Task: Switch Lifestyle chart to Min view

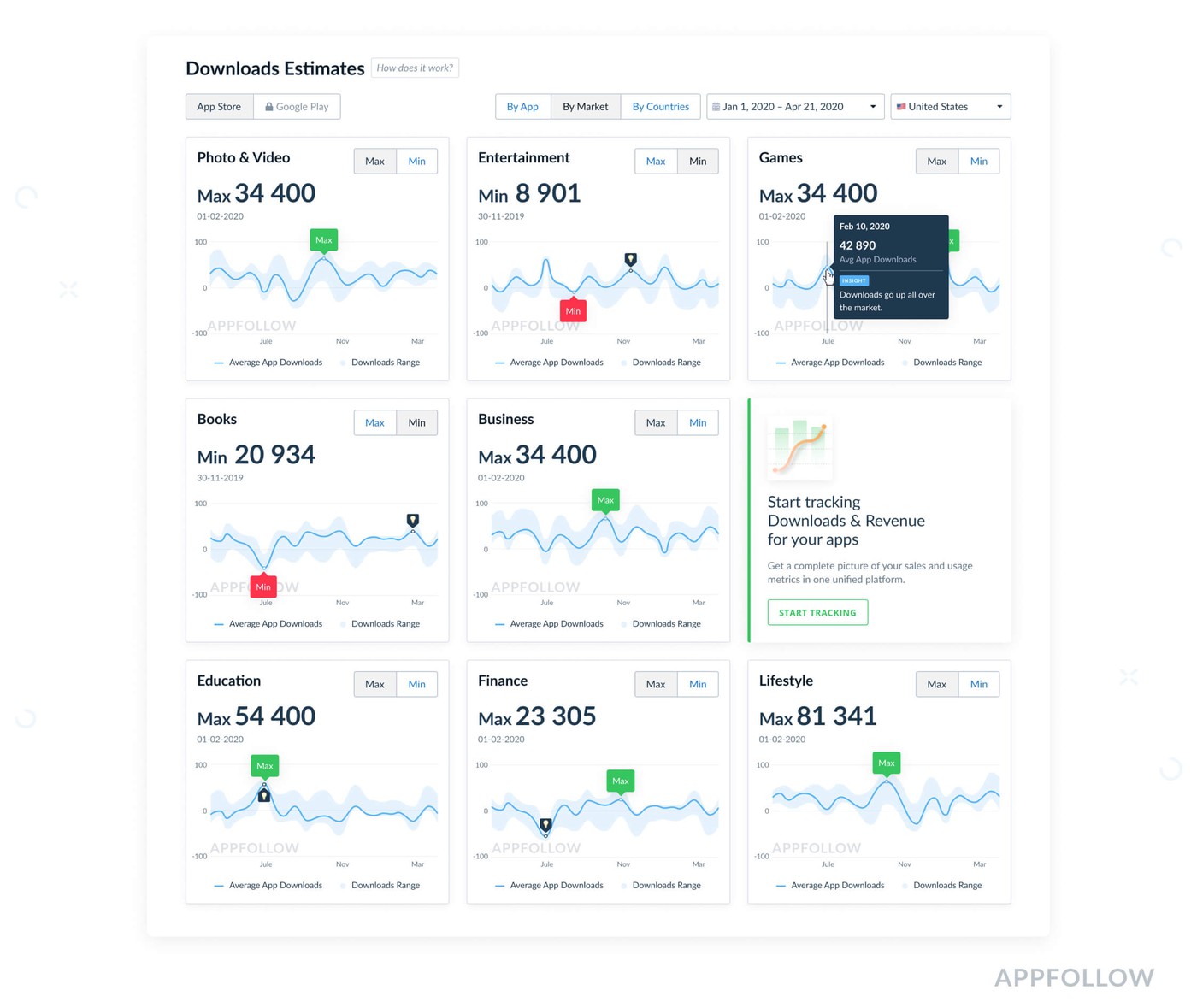Action: tap(978, 684)
